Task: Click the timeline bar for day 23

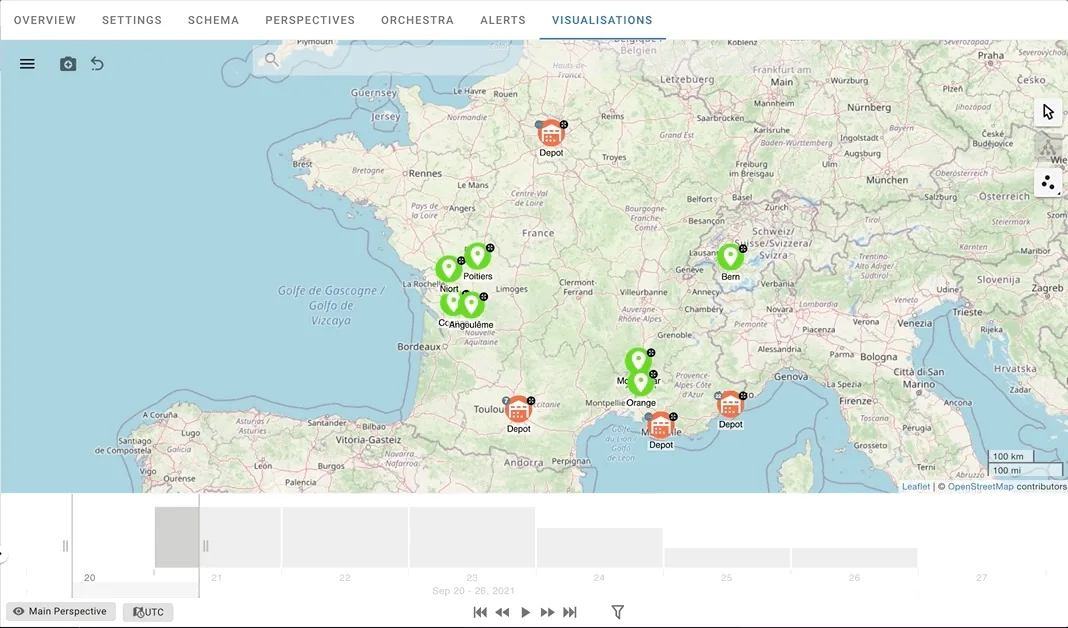Action: (472, 537)
